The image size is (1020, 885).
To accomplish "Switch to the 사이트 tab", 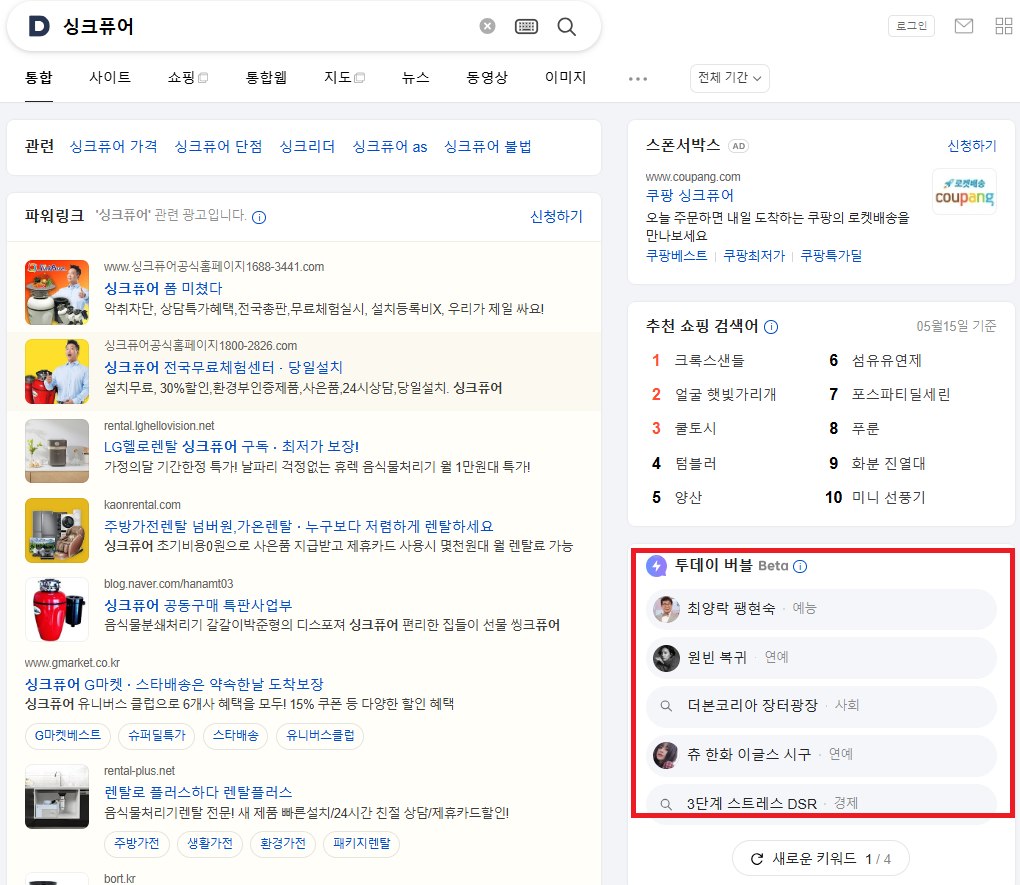I will click(x=110, y=77).
